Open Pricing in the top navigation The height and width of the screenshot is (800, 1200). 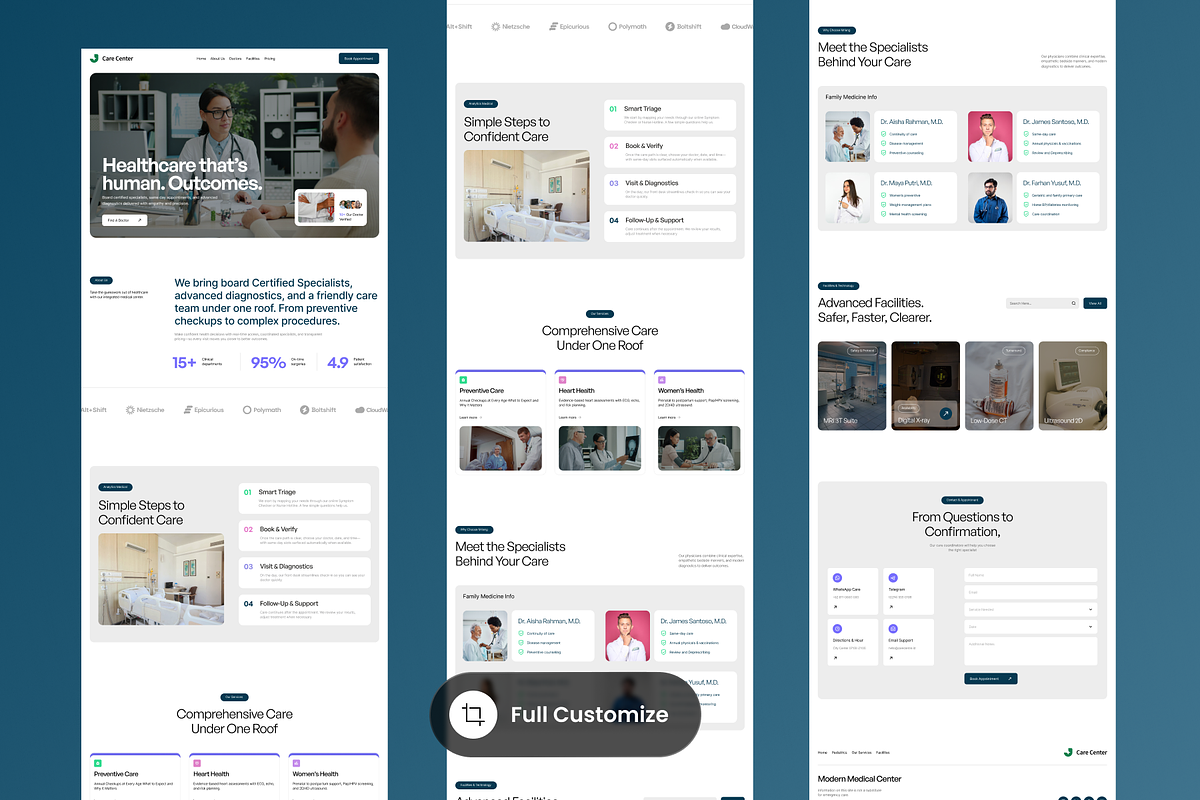[x=270, y=59]
